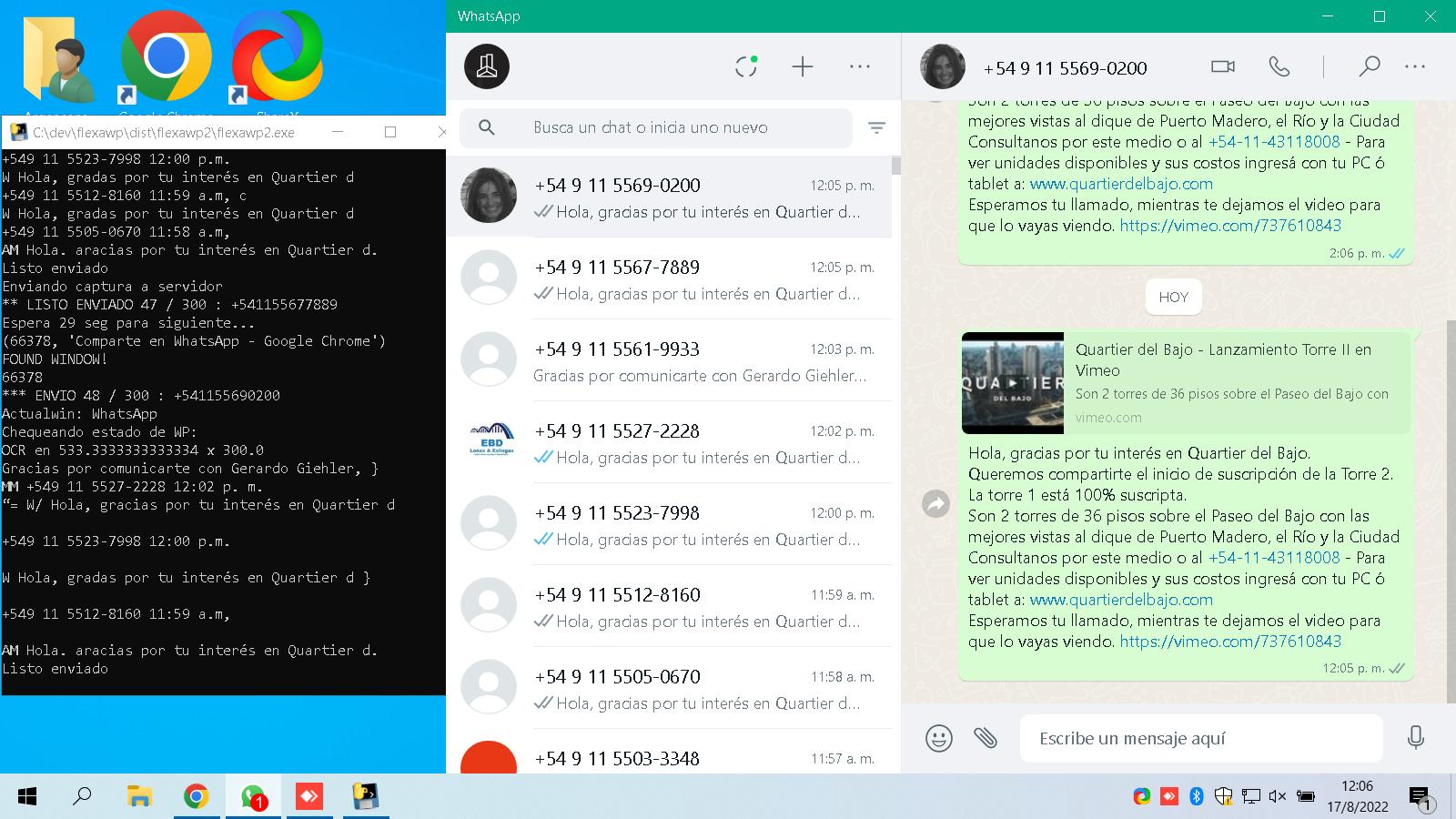Click the contact name +54 9 11 5569-0200 header

pos(1065,68)
